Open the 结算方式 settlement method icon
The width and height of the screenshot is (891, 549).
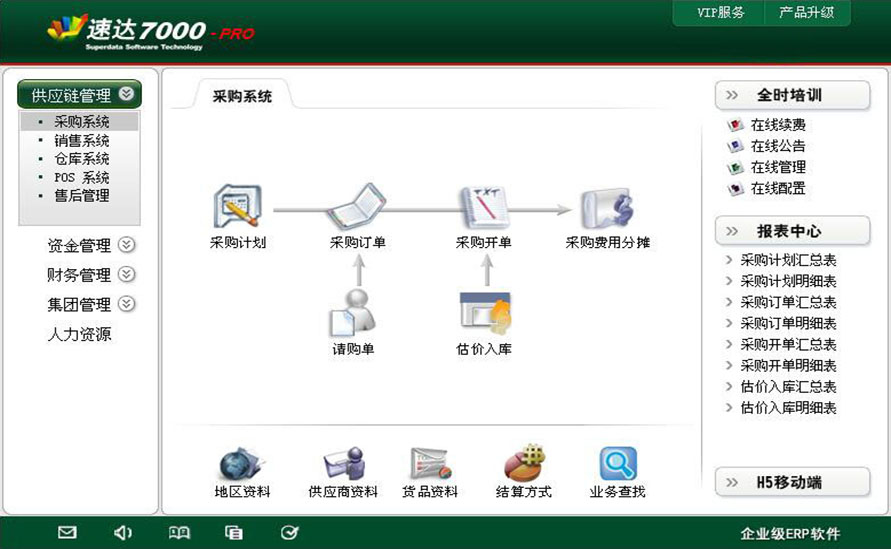[524, 462]
